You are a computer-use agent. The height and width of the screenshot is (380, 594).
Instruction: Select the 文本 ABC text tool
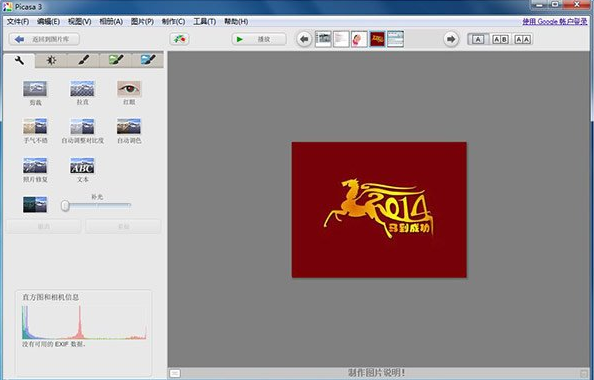point(82,166)
